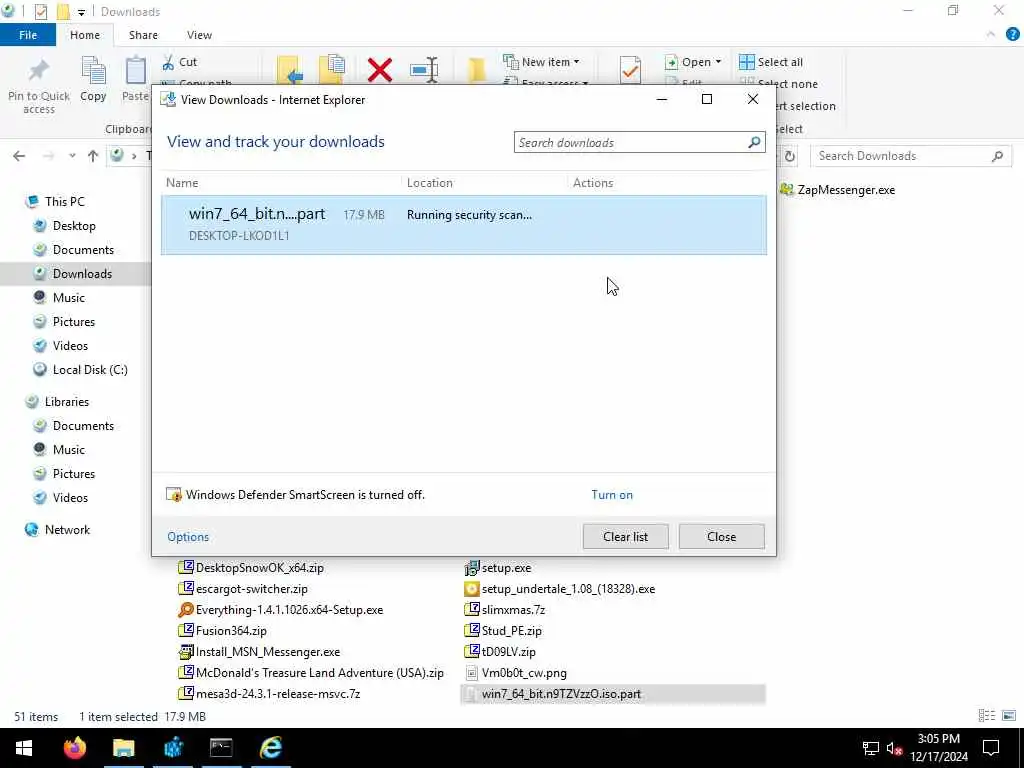Open the notification center icon
The height and width of the screenshot is (768, 1024).
click(x=991, y=748)
